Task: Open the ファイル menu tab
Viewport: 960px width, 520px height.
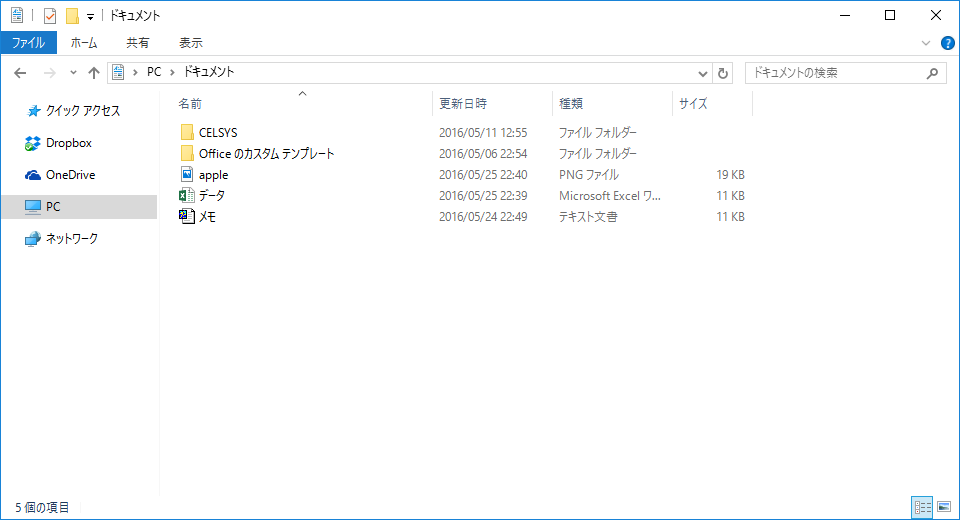Action: coord(28,43)
